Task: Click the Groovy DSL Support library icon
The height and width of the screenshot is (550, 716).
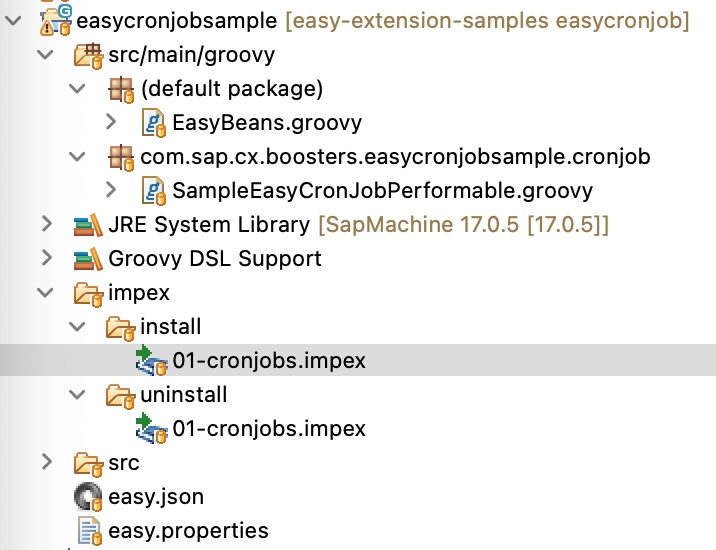Action: click(x=89, y=259)
